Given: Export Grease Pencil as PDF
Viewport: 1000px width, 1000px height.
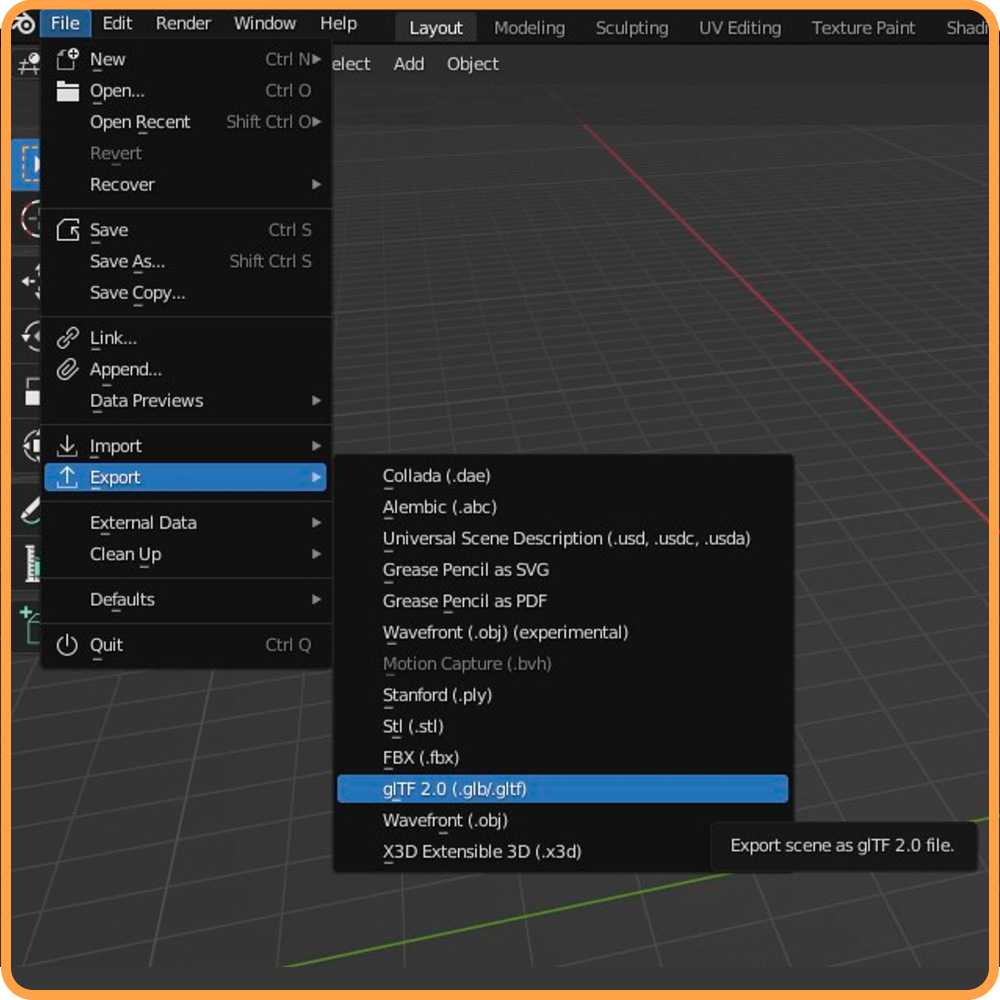Looking at the screenshot, I should pos(562,601).
